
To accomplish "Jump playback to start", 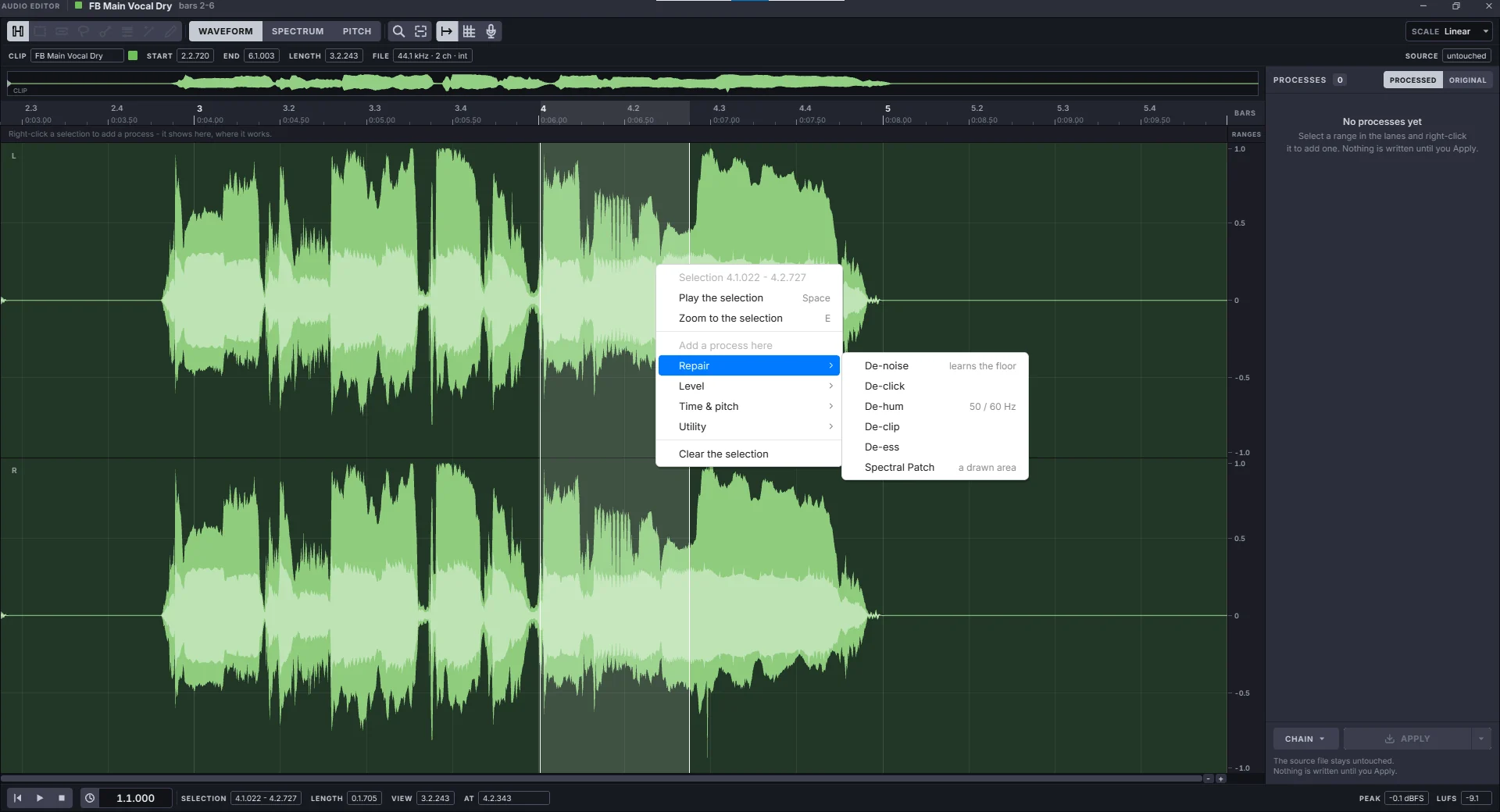I will (x=17, y=798).
